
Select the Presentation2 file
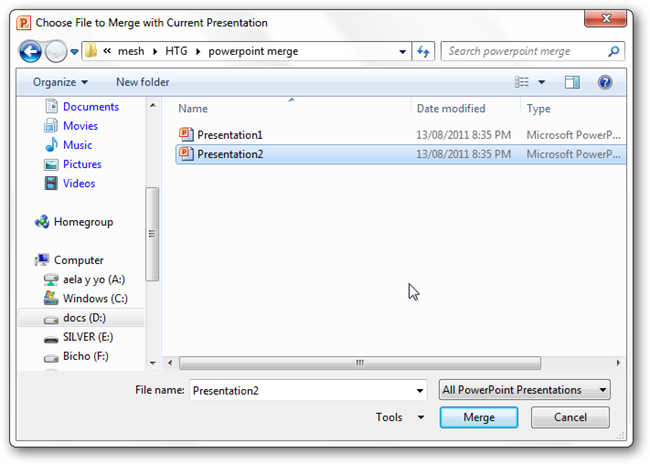pos(400,154)
